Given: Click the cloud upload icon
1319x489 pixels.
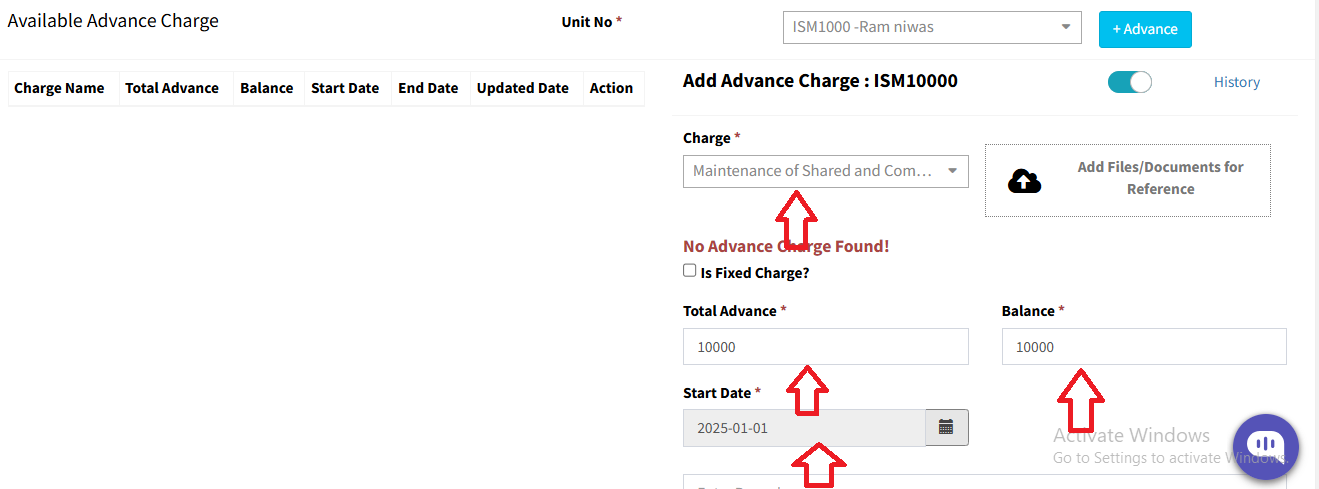Looking at the screenshot, I should point(1024,181).
